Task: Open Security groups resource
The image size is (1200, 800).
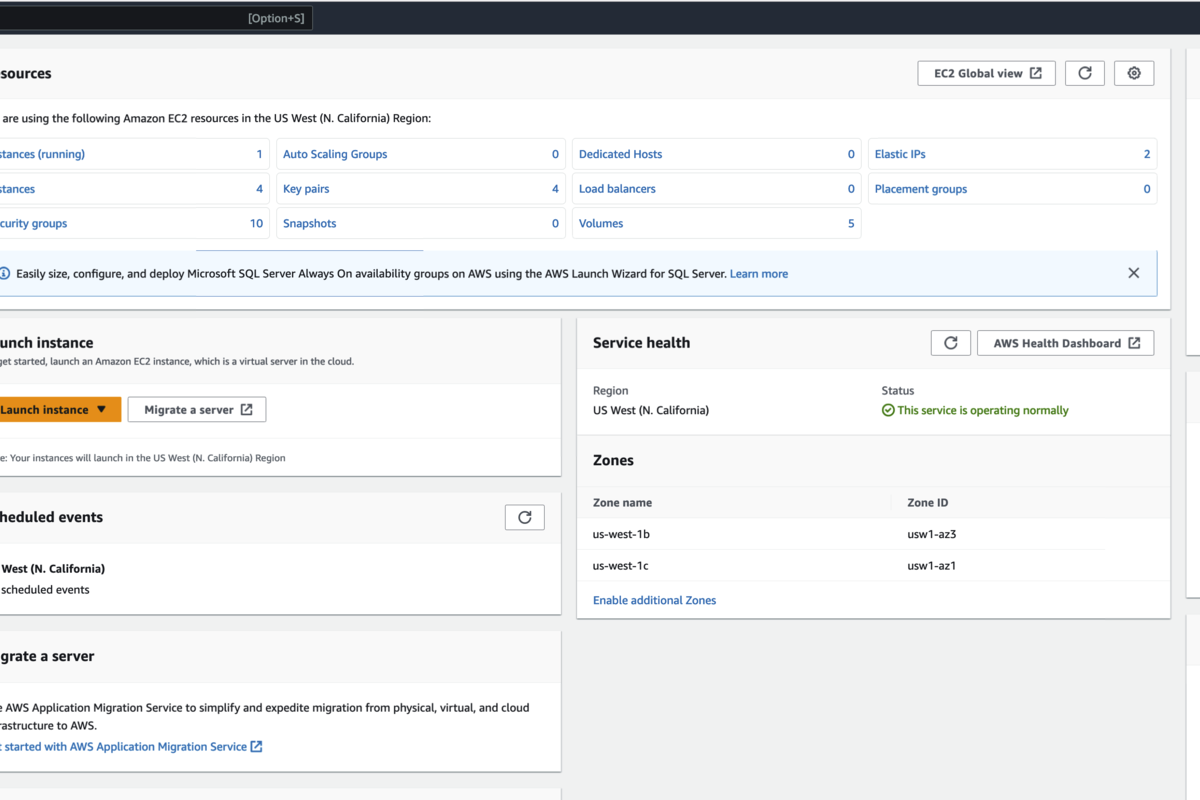Action: pos(33,224)
